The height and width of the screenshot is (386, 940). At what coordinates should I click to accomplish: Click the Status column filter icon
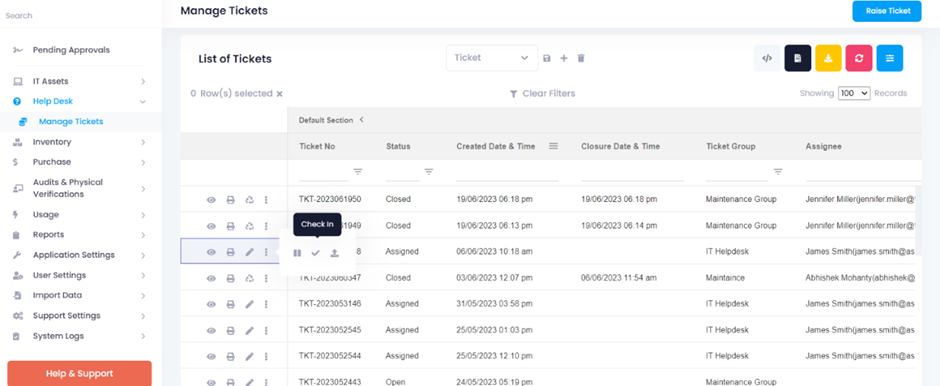point(429,172)
